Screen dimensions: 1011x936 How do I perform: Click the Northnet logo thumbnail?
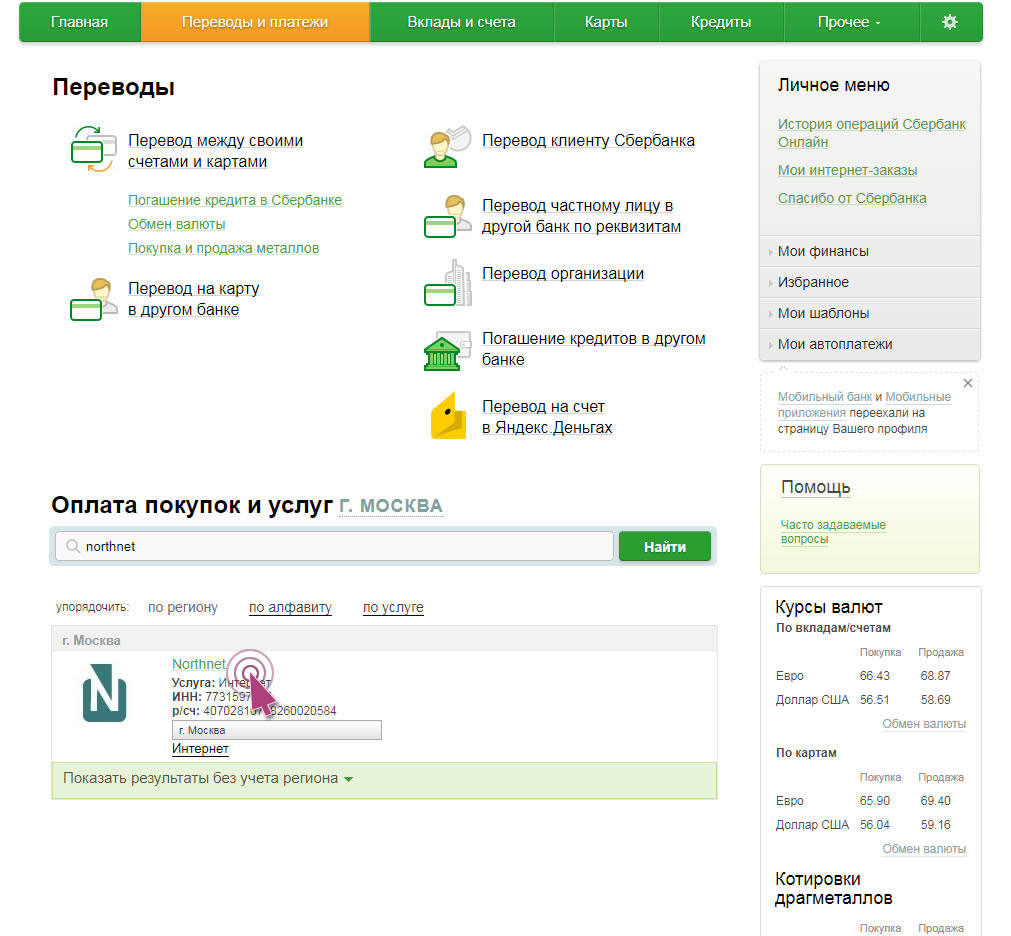(104, 693)
